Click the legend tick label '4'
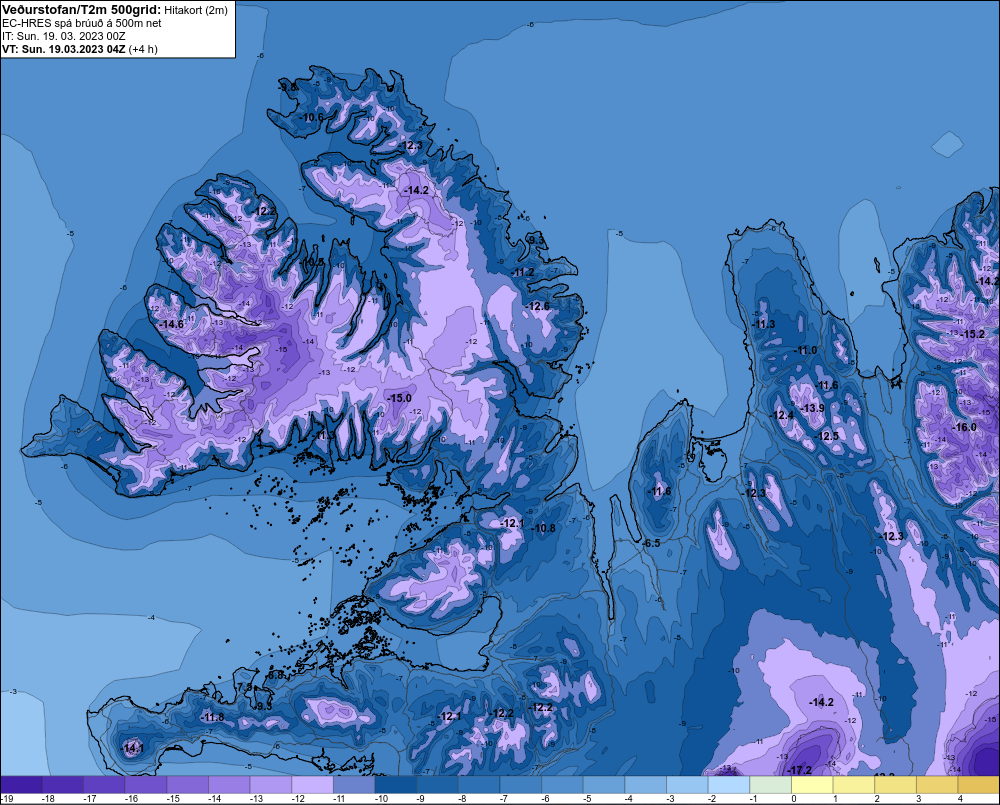 [960, 799]
